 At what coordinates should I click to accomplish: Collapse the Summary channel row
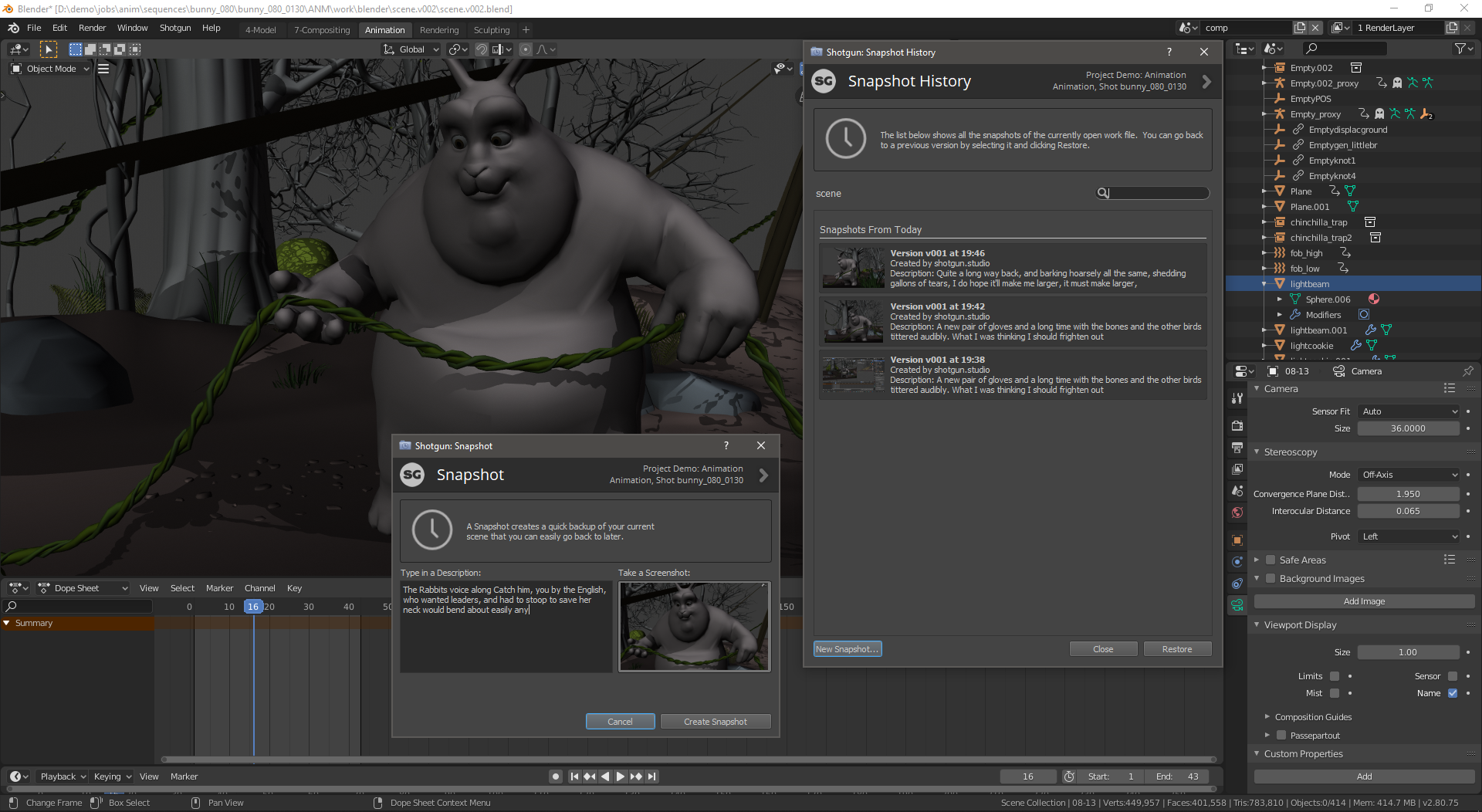point(7,623)
